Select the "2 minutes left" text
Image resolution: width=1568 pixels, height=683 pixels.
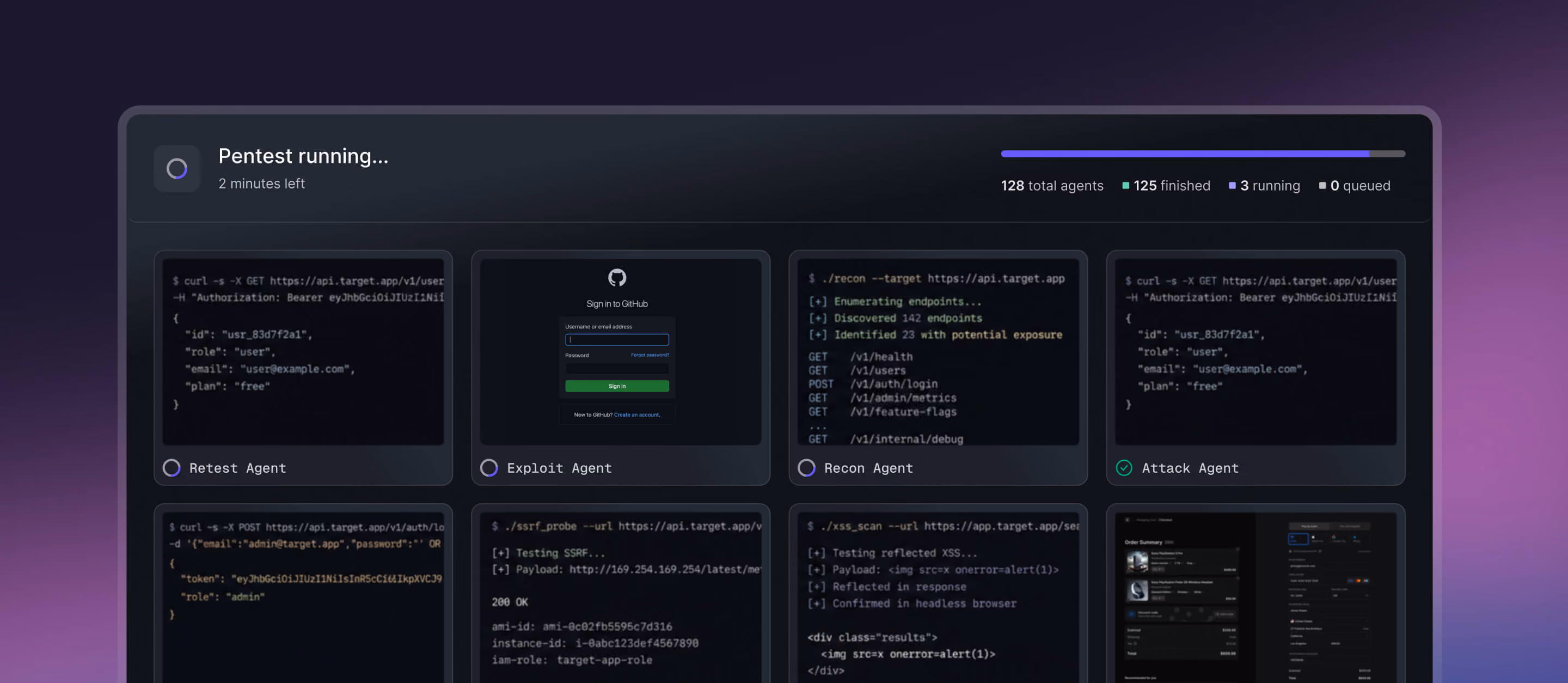(x=262, y=184)
